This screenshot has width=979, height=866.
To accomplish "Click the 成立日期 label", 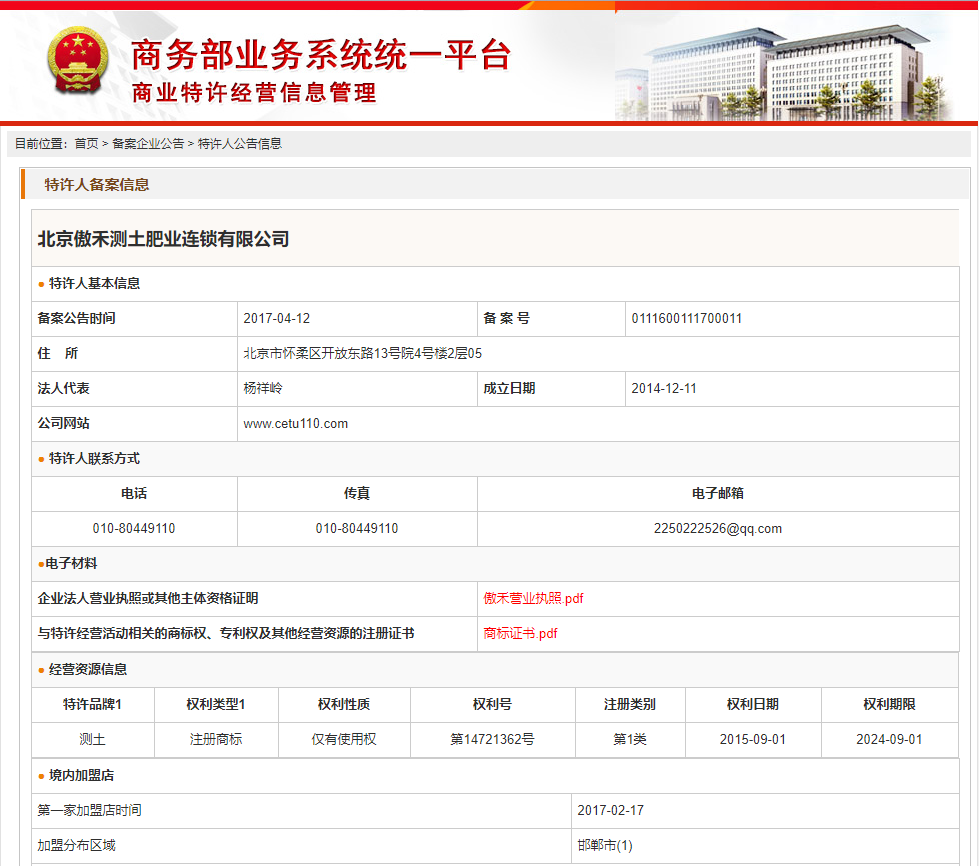I will pyautogui.click(x=509, y=388).
